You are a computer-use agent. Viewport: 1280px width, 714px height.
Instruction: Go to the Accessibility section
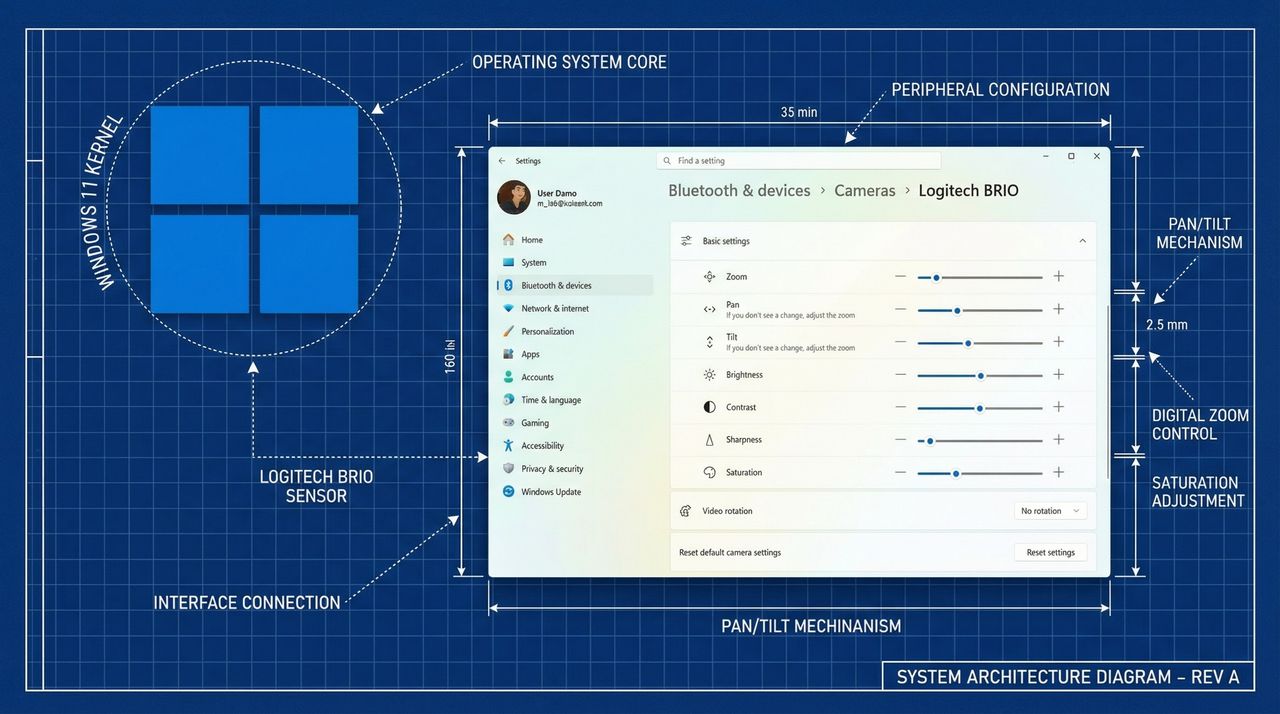[x=575, y=446]
